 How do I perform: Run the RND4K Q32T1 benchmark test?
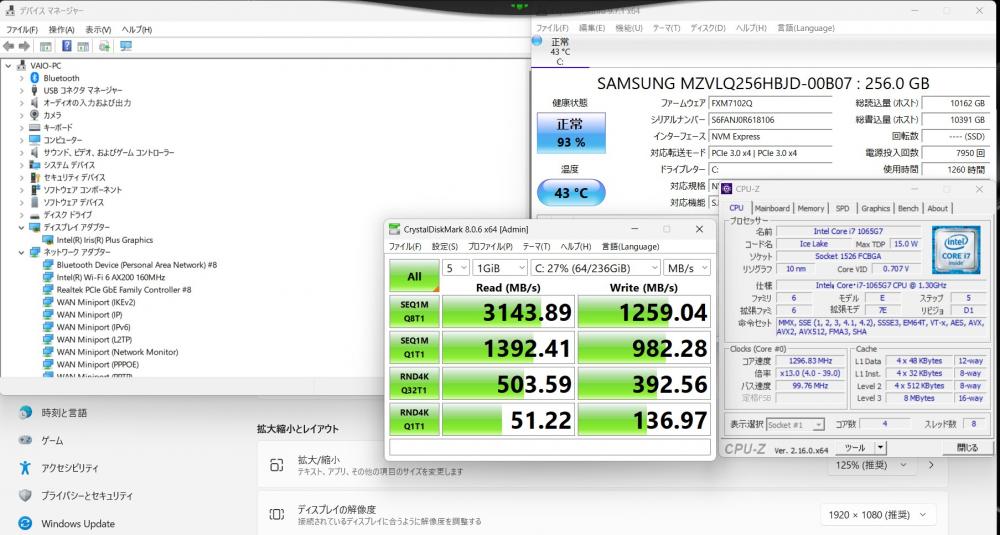click(x=415, y=383)
